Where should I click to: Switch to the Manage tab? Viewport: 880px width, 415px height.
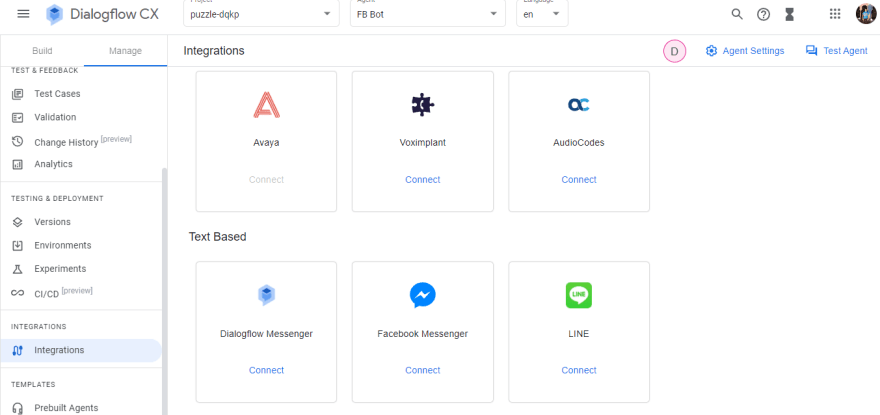tap(125, 51)
